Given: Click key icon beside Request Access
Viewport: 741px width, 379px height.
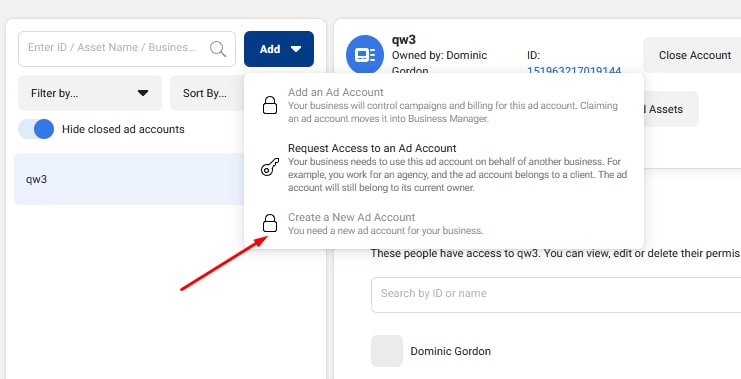Looking at the screenshot, I should [x=270, y=167].
